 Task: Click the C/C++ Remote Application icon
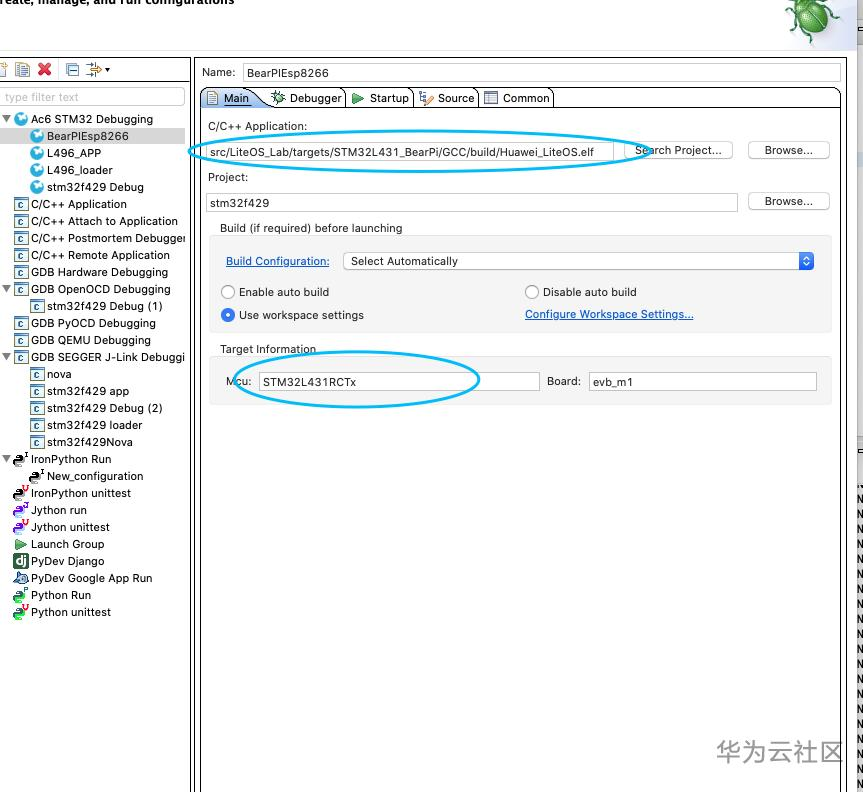[20, 255]
